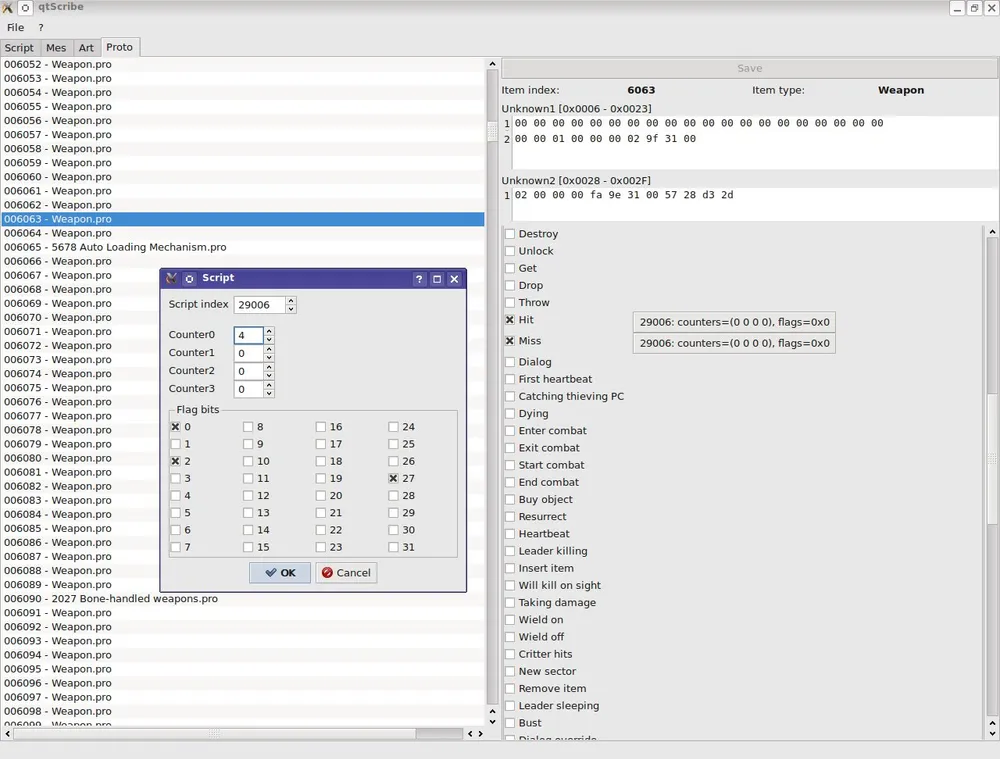Minimize the main qtScribe window
1000x759 pixels.
(956, 8)
